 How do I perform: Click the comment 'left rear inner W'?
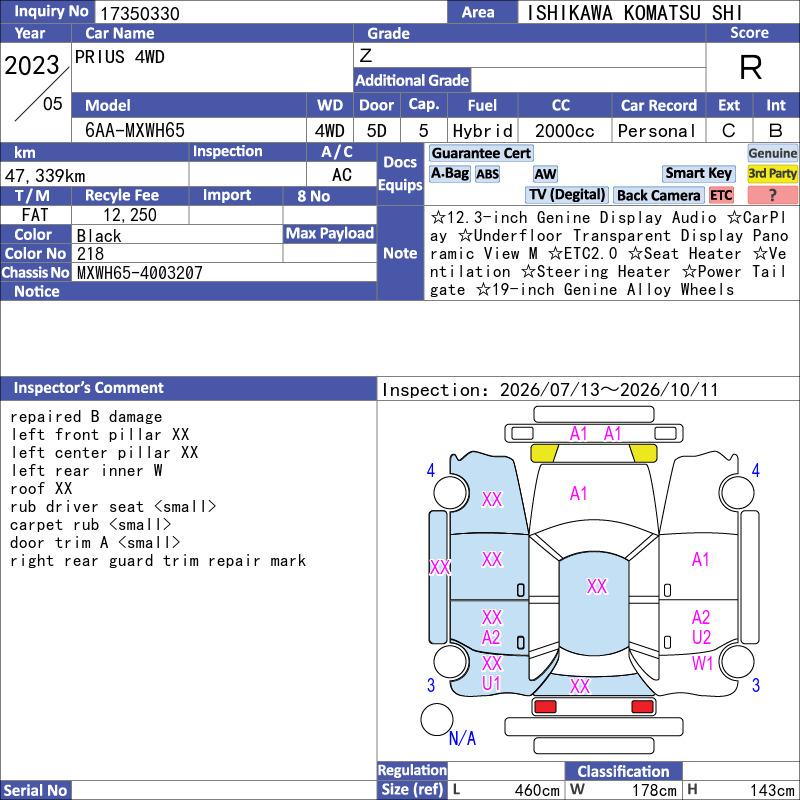[86, 470]
